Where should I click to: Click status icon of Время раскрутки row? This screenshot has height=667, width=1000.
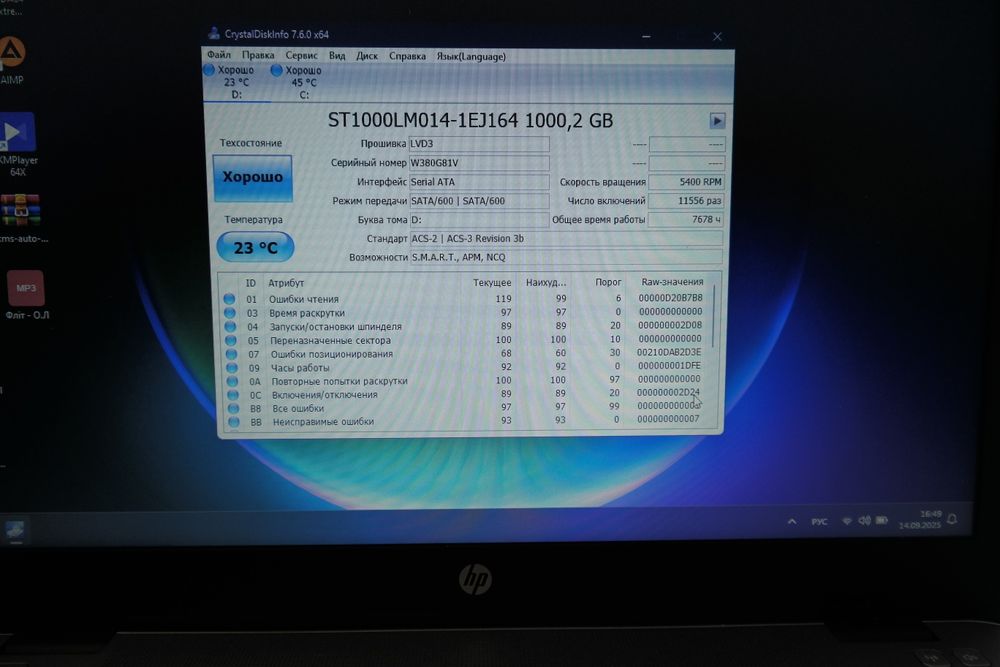coord(230,312)
